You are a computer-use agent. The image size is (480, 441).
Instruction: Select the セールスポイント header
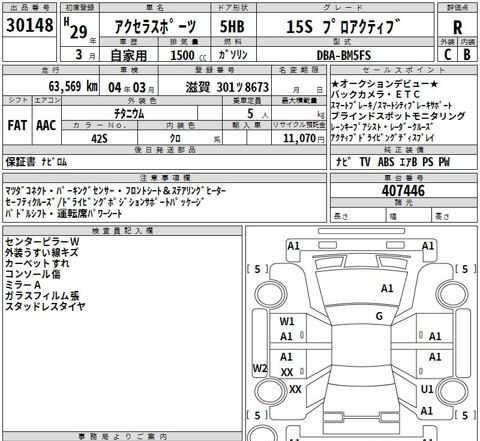404,70
